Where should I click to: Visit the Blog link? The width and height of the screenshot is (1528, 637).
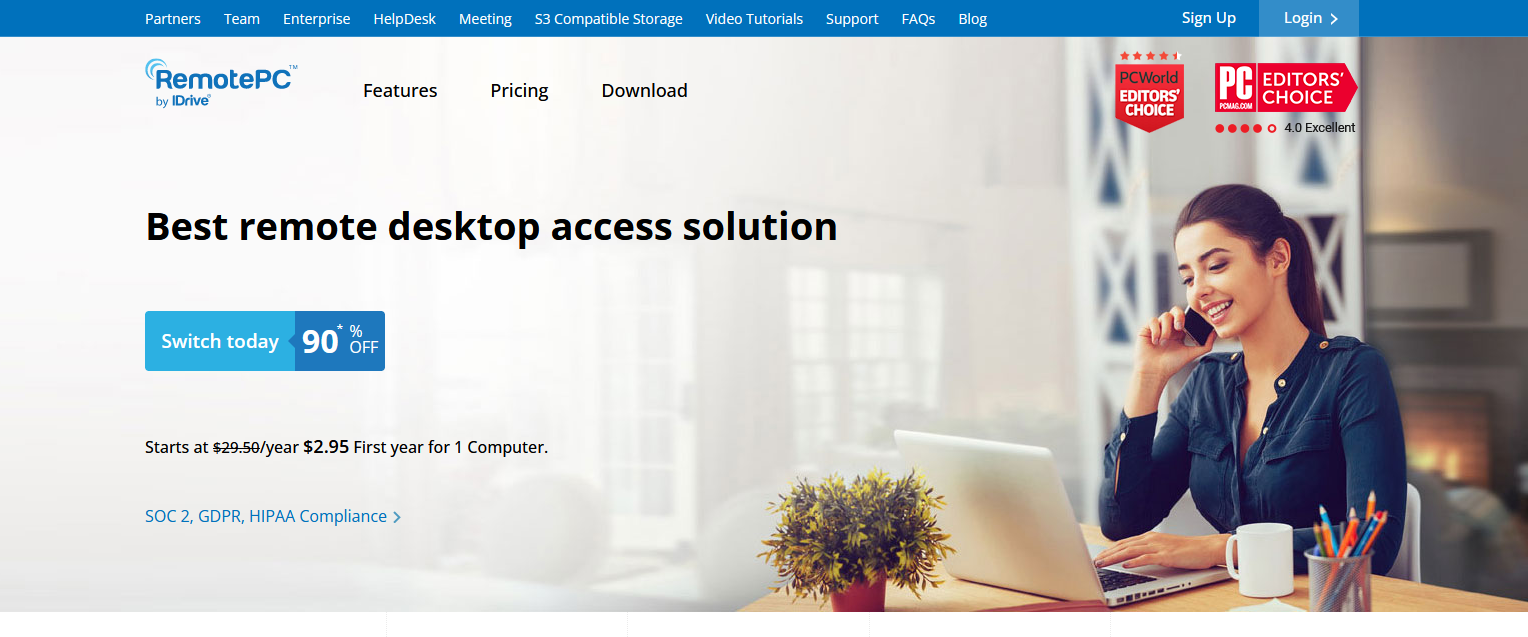tap(972, 19)
